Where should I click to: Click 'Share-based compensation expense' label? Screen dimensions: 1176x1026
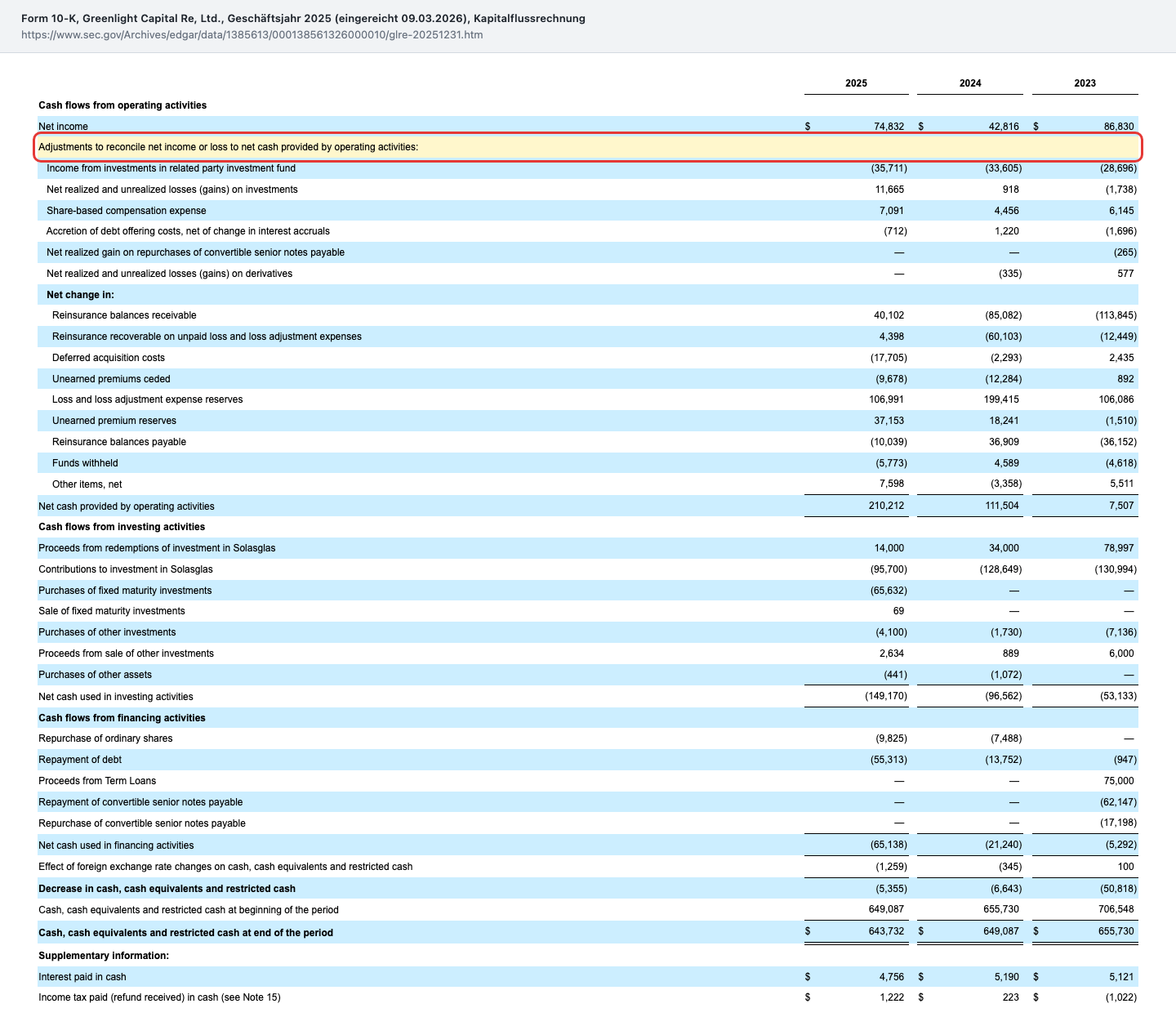click(x=127, y=211)
